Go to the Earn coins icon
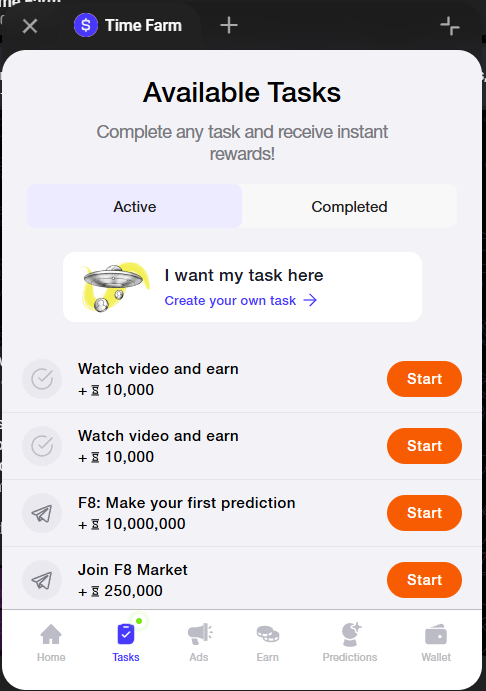 [268, 634]
